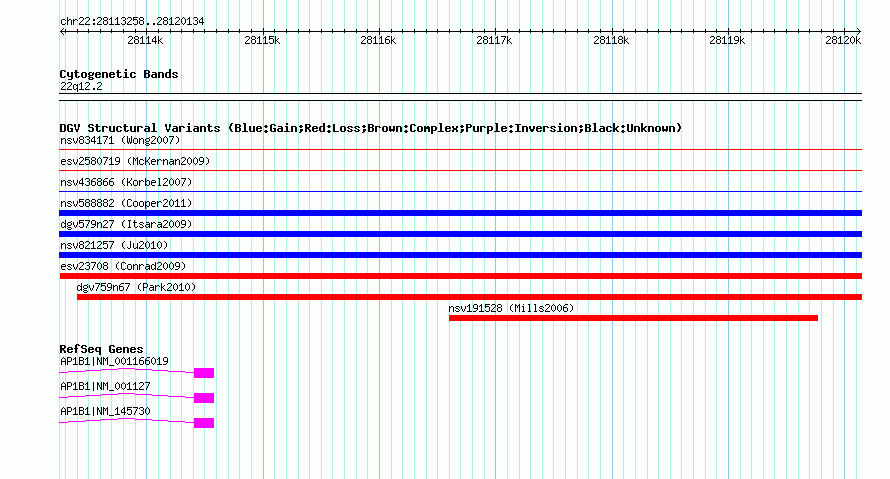This screenshot has width=890, height=479.
Task: Select the 28118k ruler tick label
Action: click(x=611, y=40)
